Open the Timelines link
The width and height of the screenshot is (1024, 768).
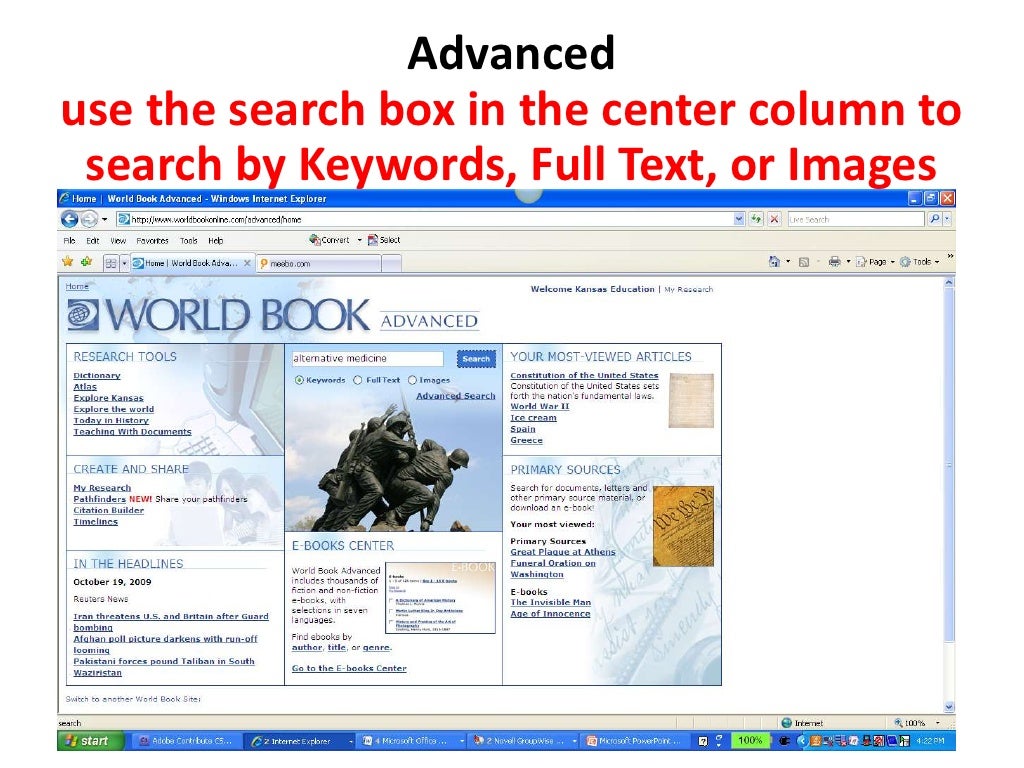coord(95,522)
